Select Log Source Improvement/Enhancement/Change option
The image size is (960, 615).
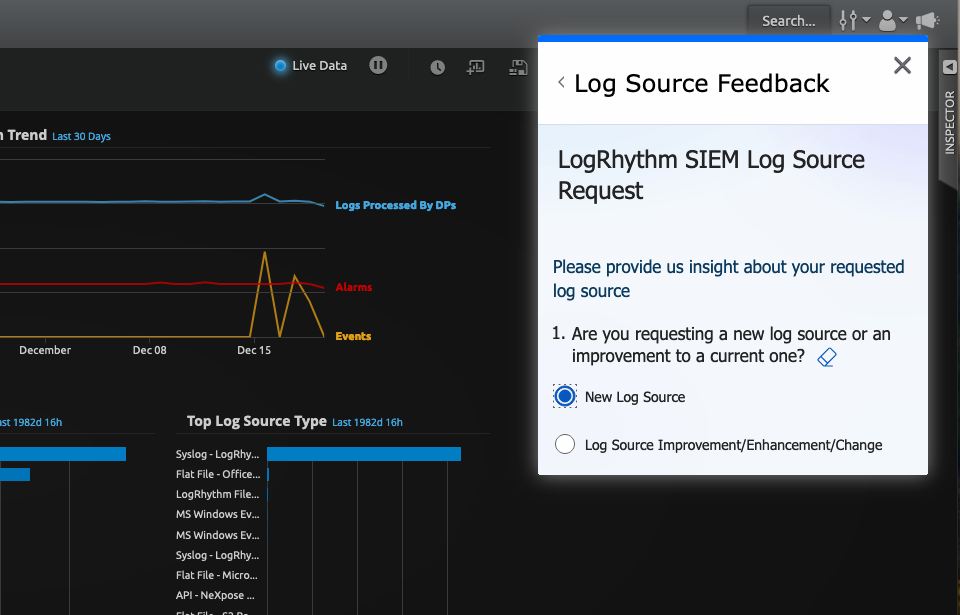[x=565, y=445]
